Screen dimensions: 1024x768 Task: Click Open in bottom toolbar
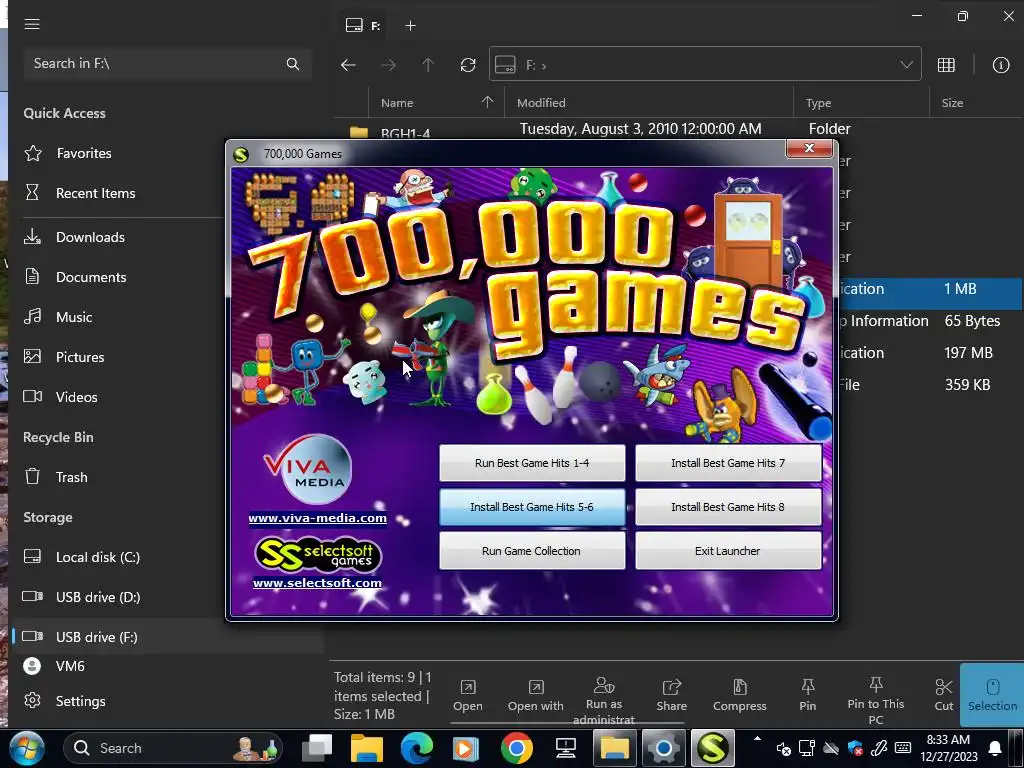468,696
